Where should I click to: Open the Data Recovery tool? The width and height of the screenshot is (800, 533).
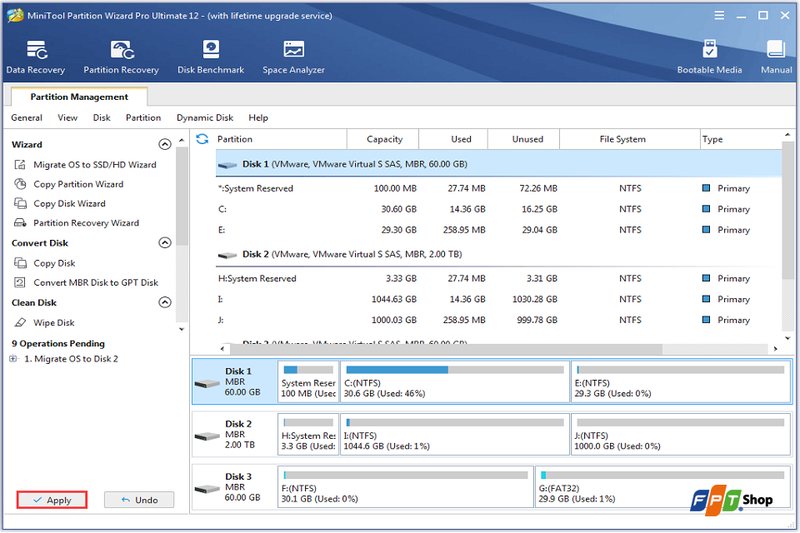[36, 57]
